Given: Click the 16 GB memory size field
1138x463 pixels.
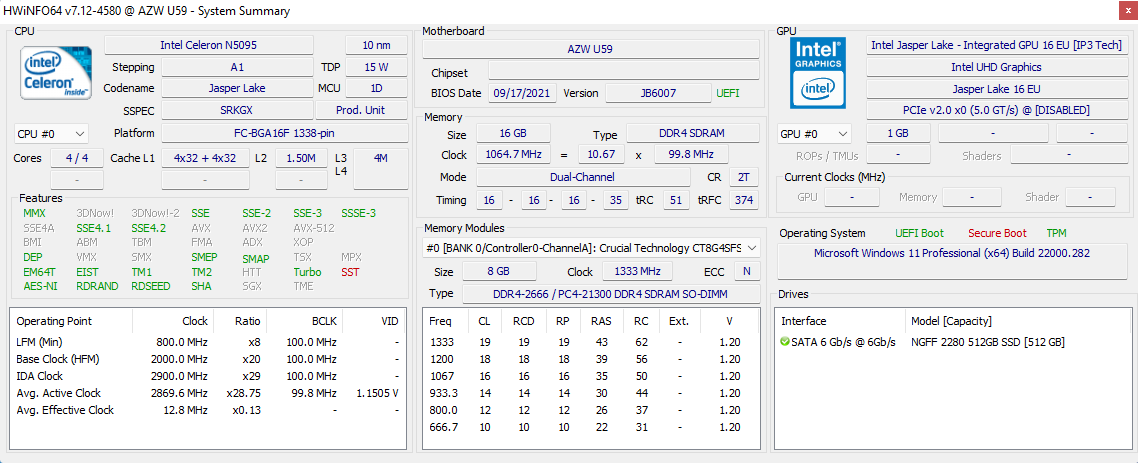Looking at the screenshot, I should coord(513,134).
